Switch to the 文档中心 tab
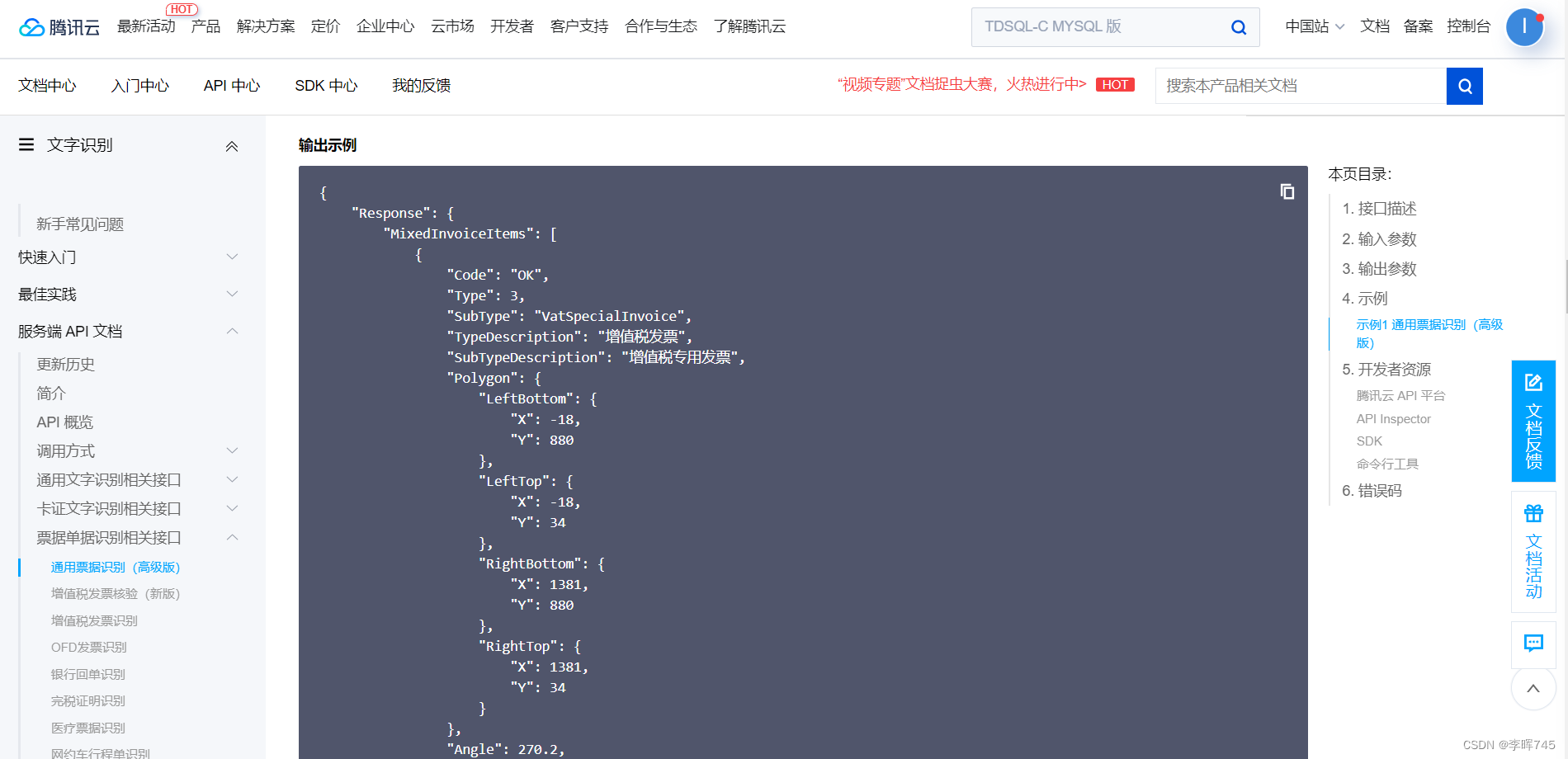The height and width of the screenshot is (759, 1568). point(47,86)
